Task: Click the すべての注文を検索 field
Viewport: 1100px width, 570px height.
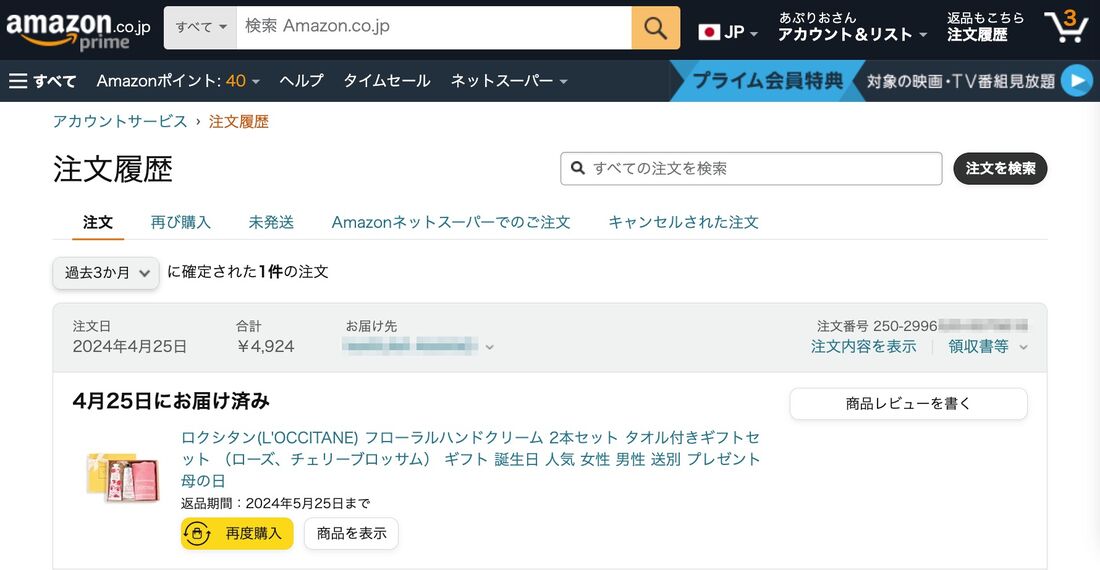Action: [751, 168]
